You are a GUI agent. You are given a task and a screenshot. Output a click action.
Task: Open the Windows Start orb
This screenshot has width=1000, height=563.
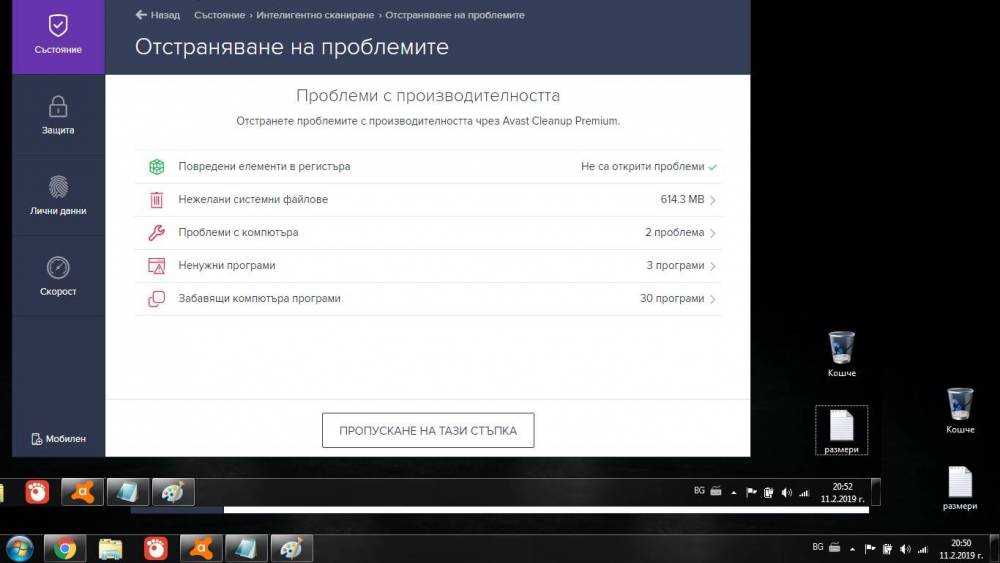click(19, 549)
